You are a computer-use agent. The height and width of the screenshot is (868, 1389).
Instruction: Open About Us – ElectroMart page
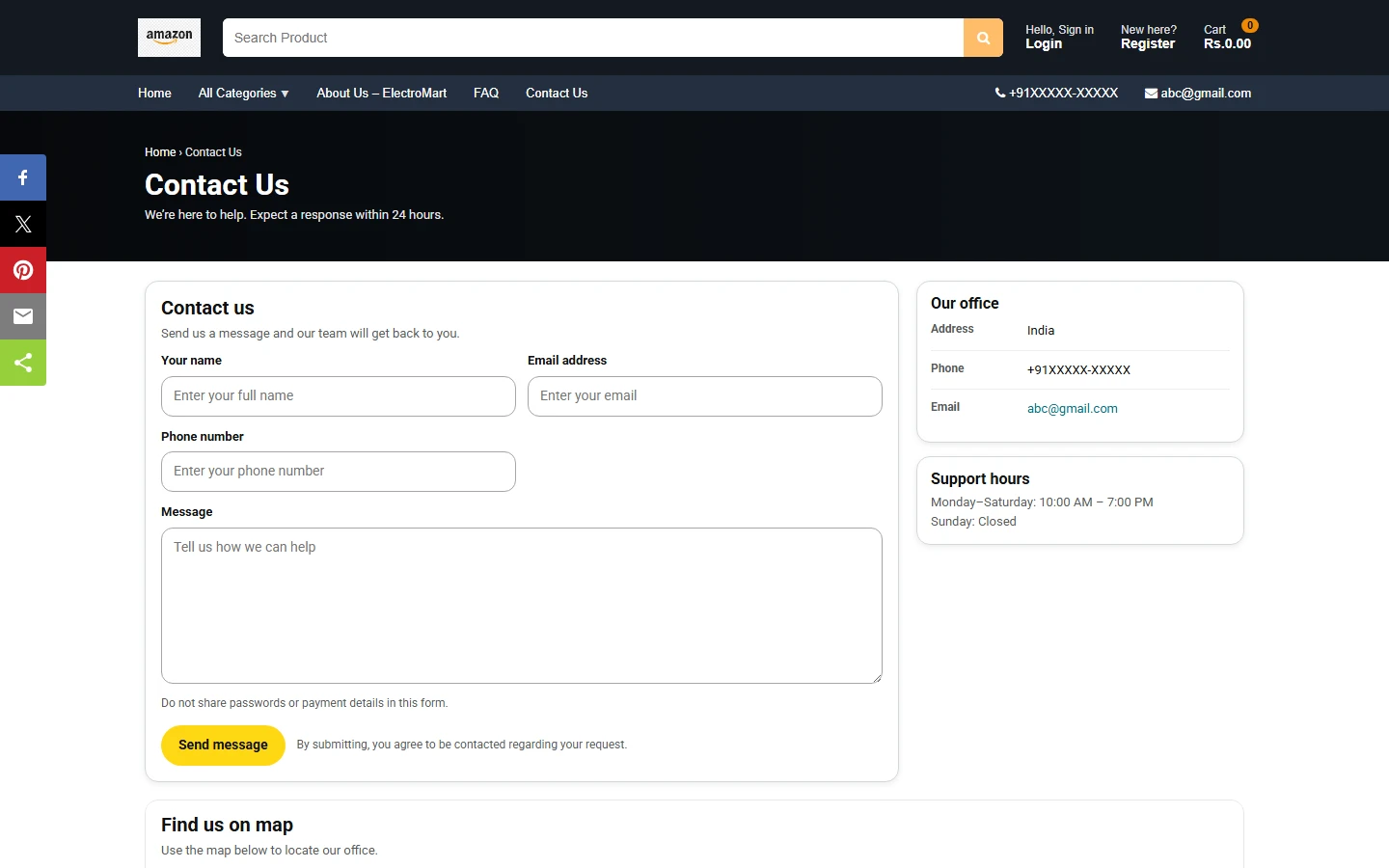click(382, 94)
